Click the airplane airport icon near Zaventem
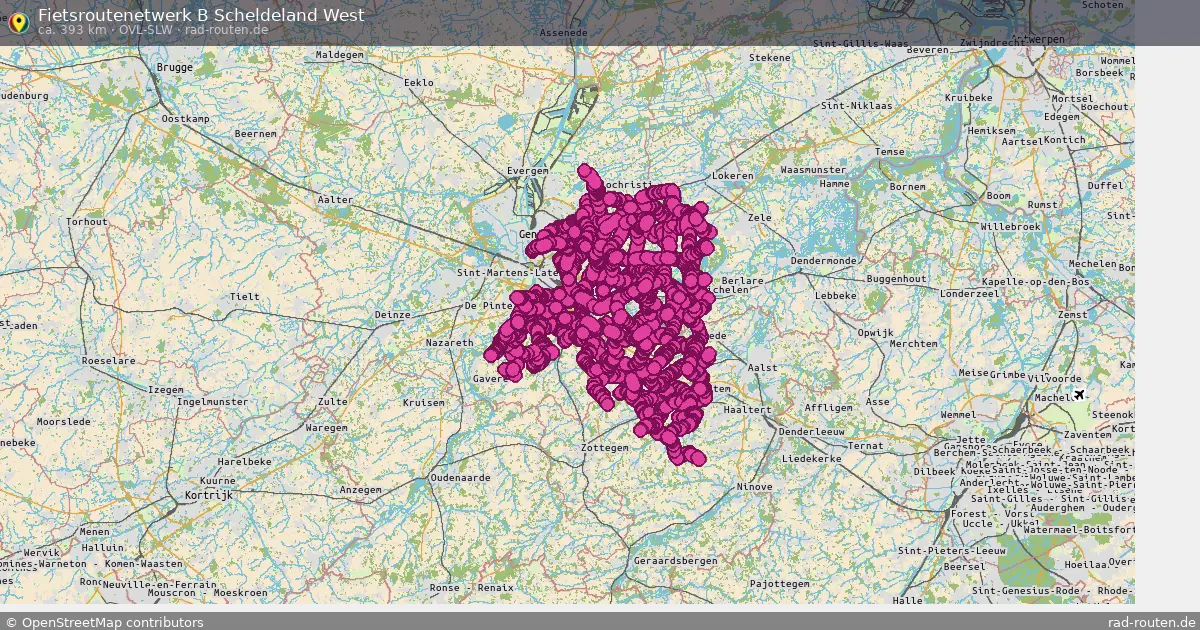Image resolution: width=1200 pixels, height=630 pixels. point(1079,394)
